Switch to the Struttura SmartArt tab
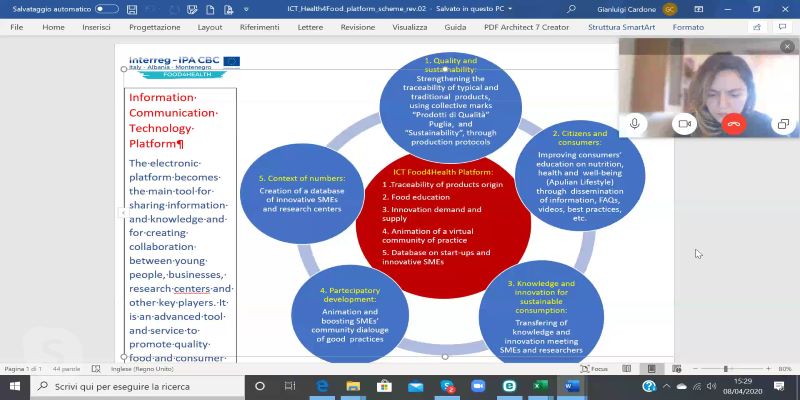This screenshot has width=800, height=400. (x=621, y=27)
